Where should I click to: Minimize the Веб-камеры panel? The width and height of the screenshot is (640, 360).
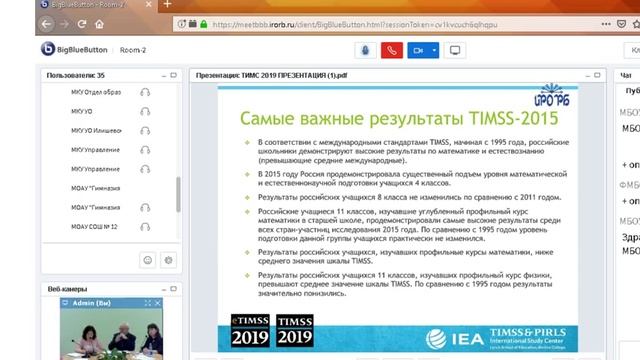tap(164, 289)
